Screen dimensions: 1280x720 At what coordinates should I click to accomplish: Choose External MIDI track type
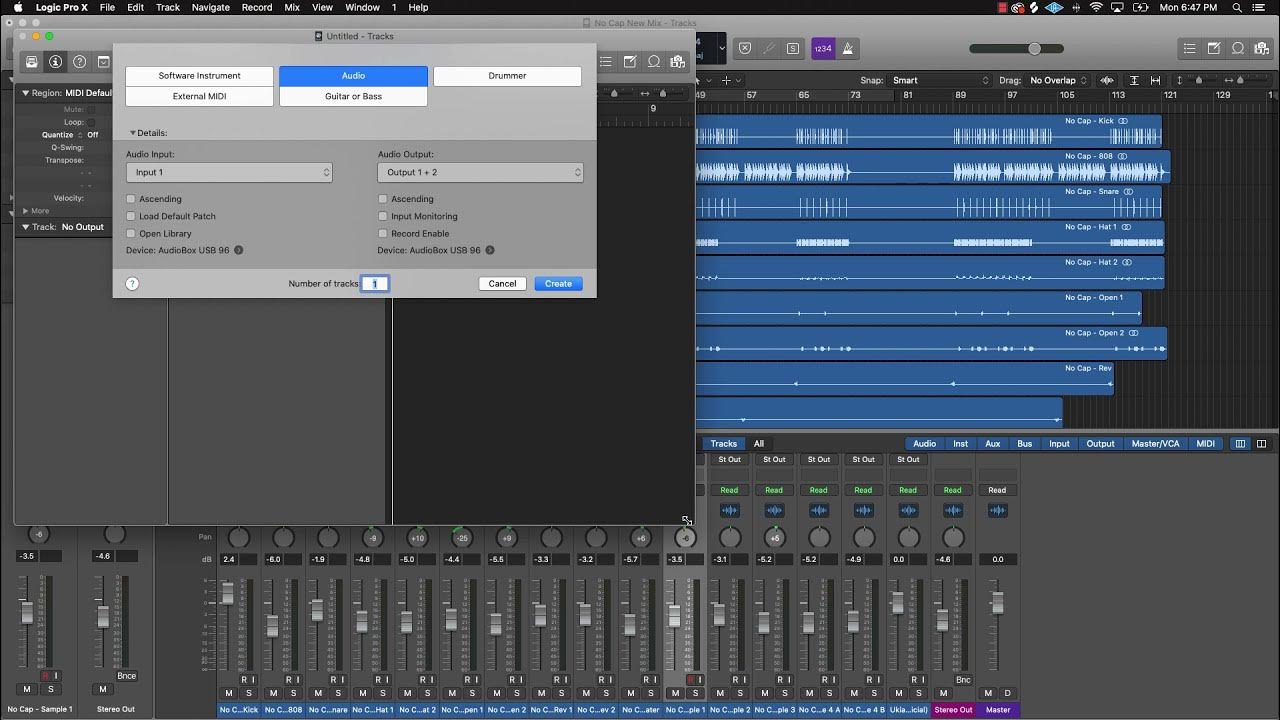(199, 97)
